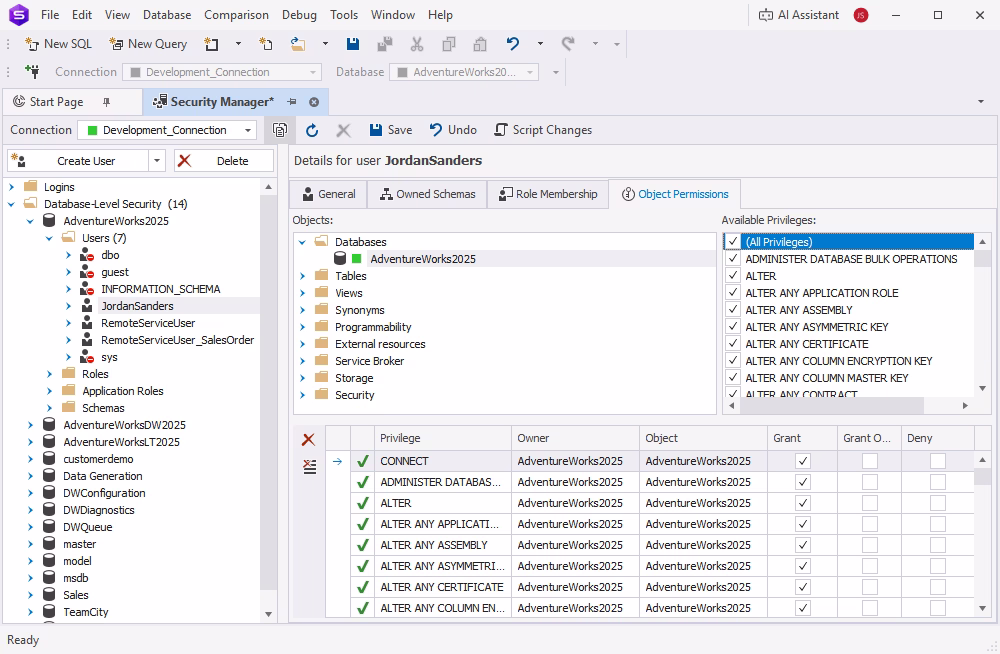
Task: Open the Database menu
Action: tap(167, 15)
